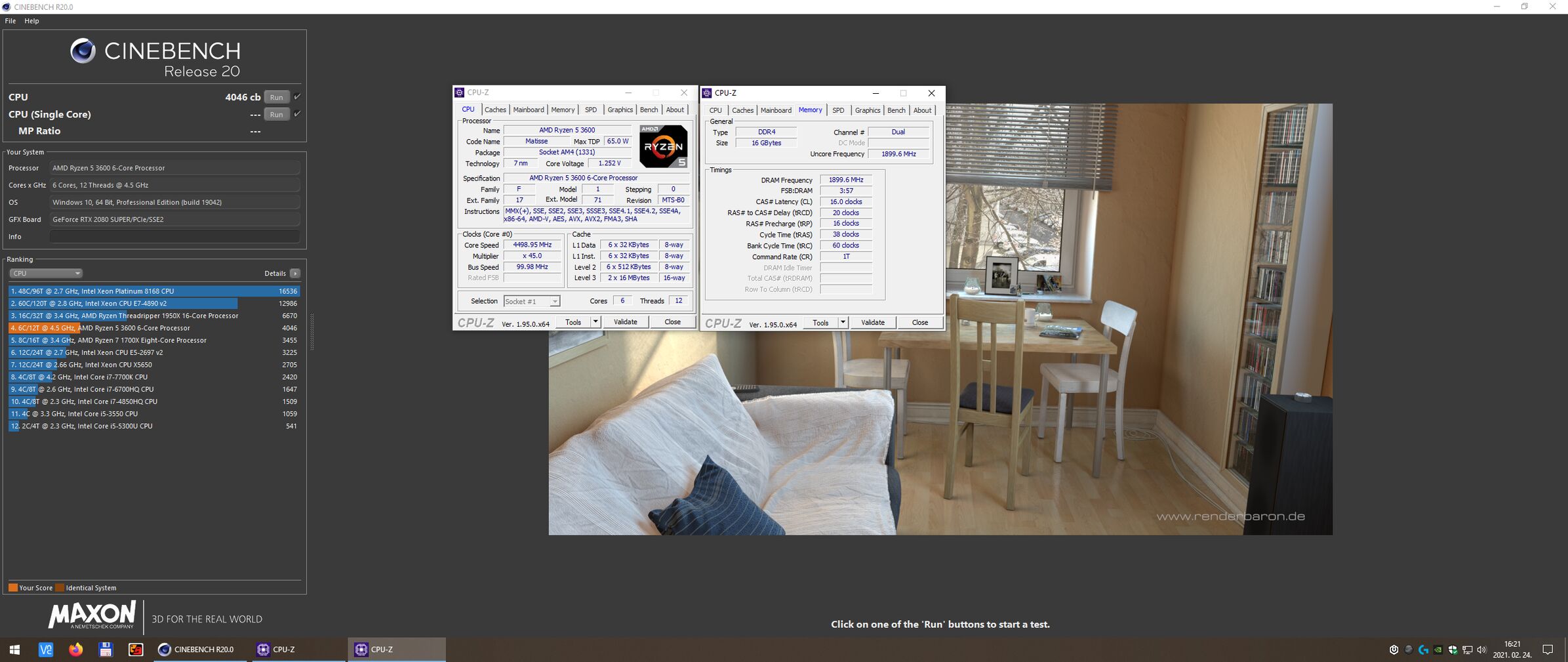Click Close button in CPU-Z Processor window

(x=672, y=321)
